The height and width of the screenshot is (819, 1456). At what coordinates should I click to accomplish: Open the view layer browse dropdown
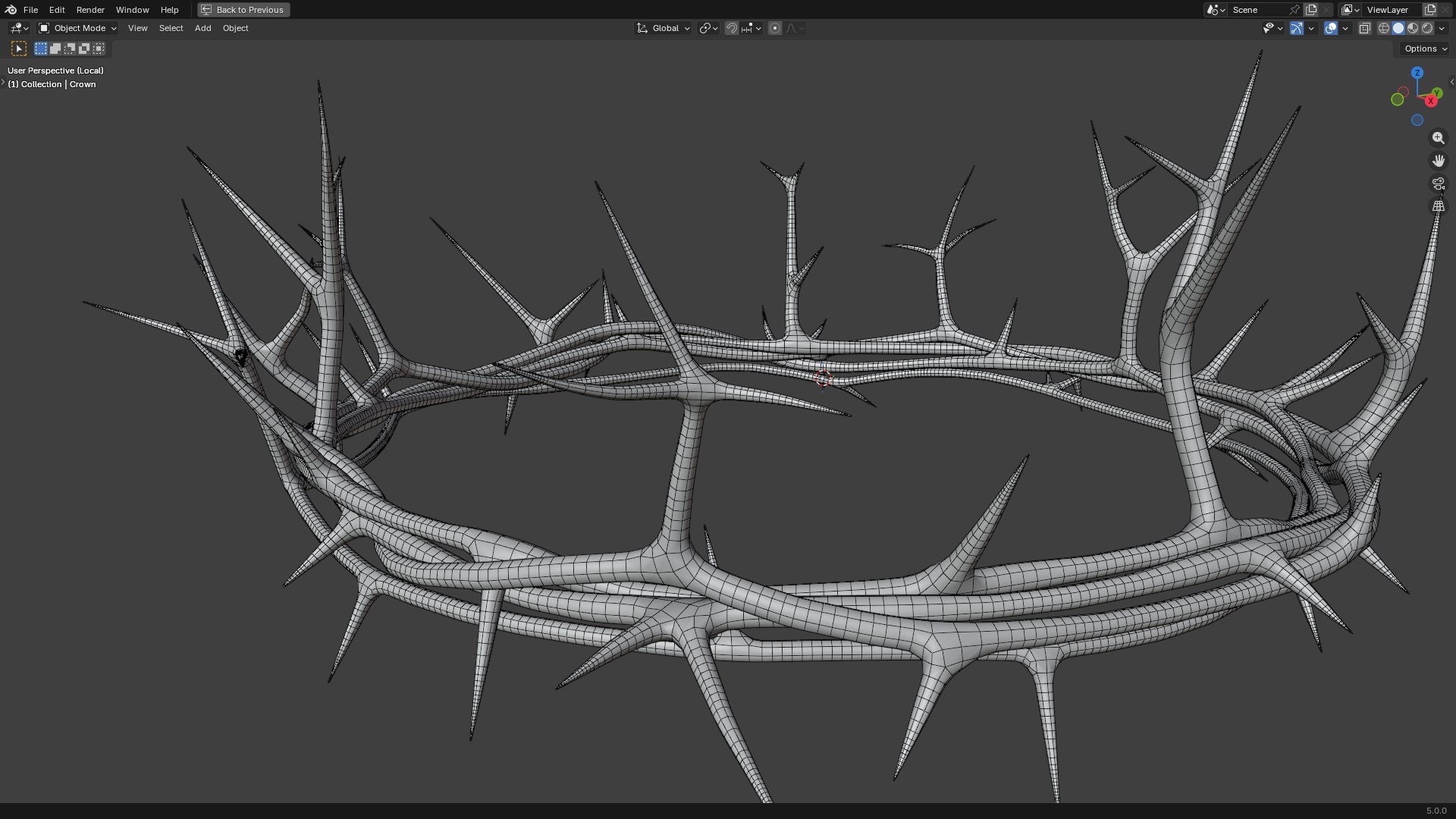click(x=1351, y=10)
